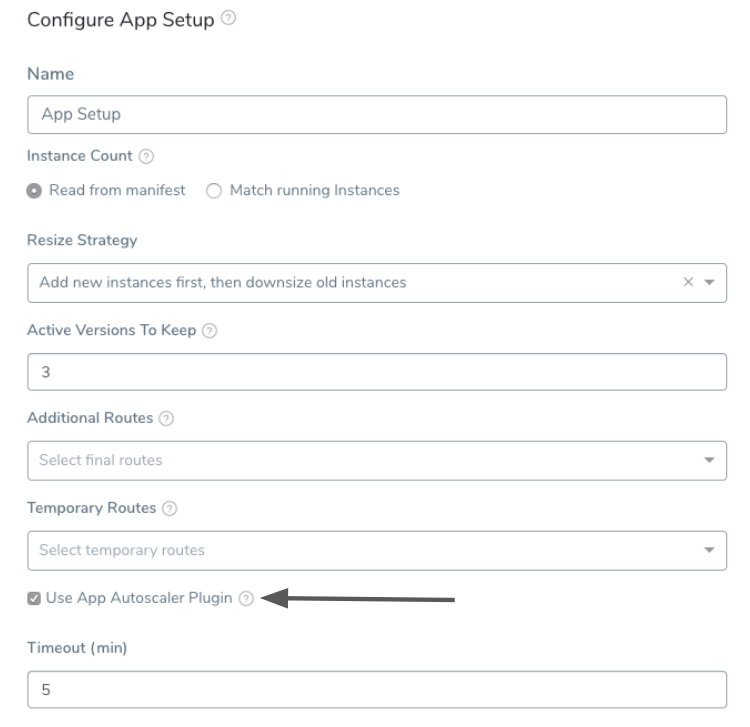The height and width of the screenshot is (727, 750).
Task: Click the Use App Autoscaler Plugin label
Action: [139, 598]
